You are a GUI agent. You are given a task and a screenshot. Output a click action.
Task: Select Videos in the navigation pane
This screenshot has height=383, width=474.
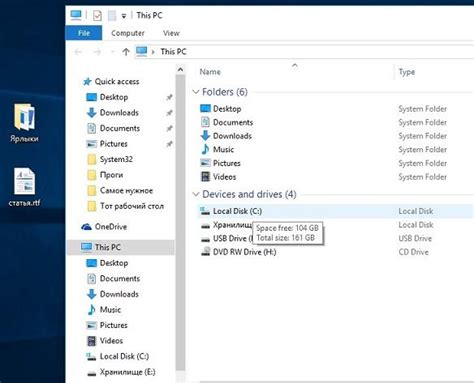click(105, 341)
